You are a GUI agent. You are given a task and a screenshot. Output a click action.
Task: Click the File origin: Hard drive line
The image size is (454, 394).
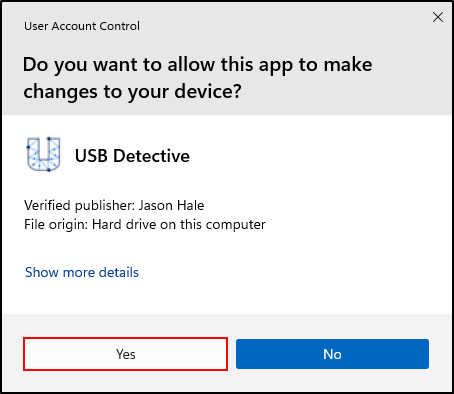(x=145, y=224)
